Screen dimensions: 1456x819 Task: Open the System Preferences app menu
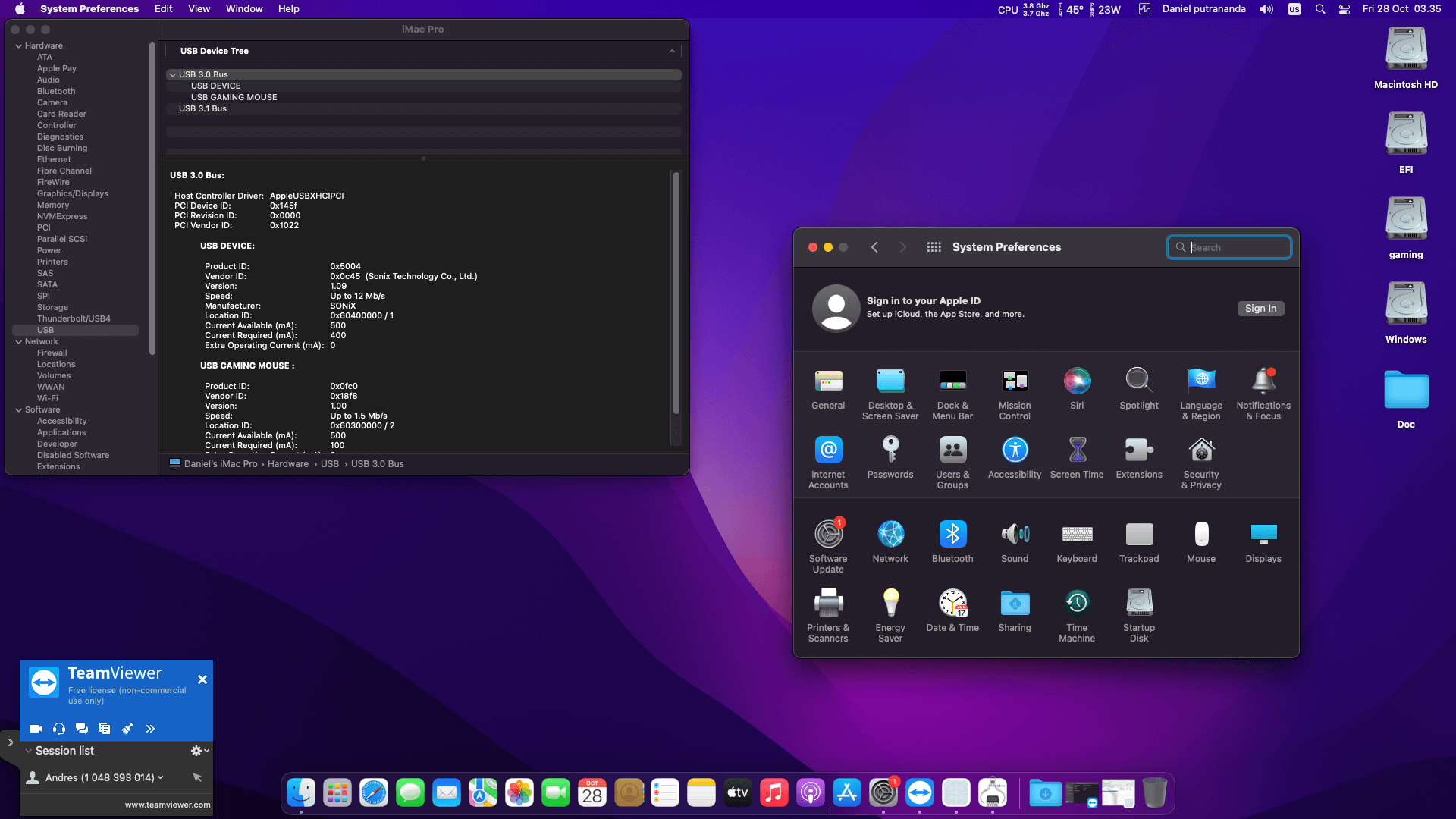(89, 9)
